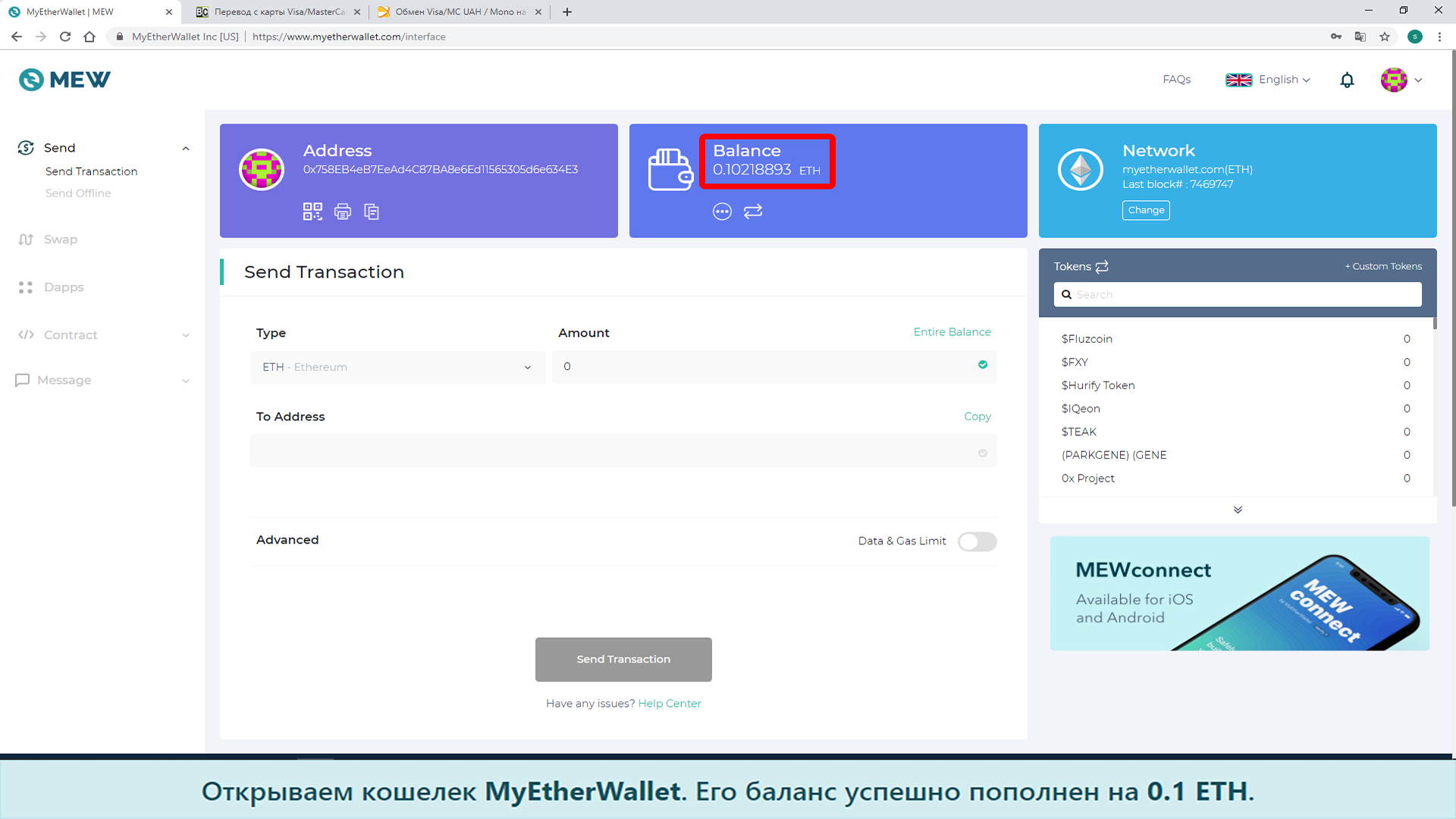Screen dimensions: 1456x819
Task: Open the ETH - Ethereum type dropdown
Action: [x=397, y=367]
